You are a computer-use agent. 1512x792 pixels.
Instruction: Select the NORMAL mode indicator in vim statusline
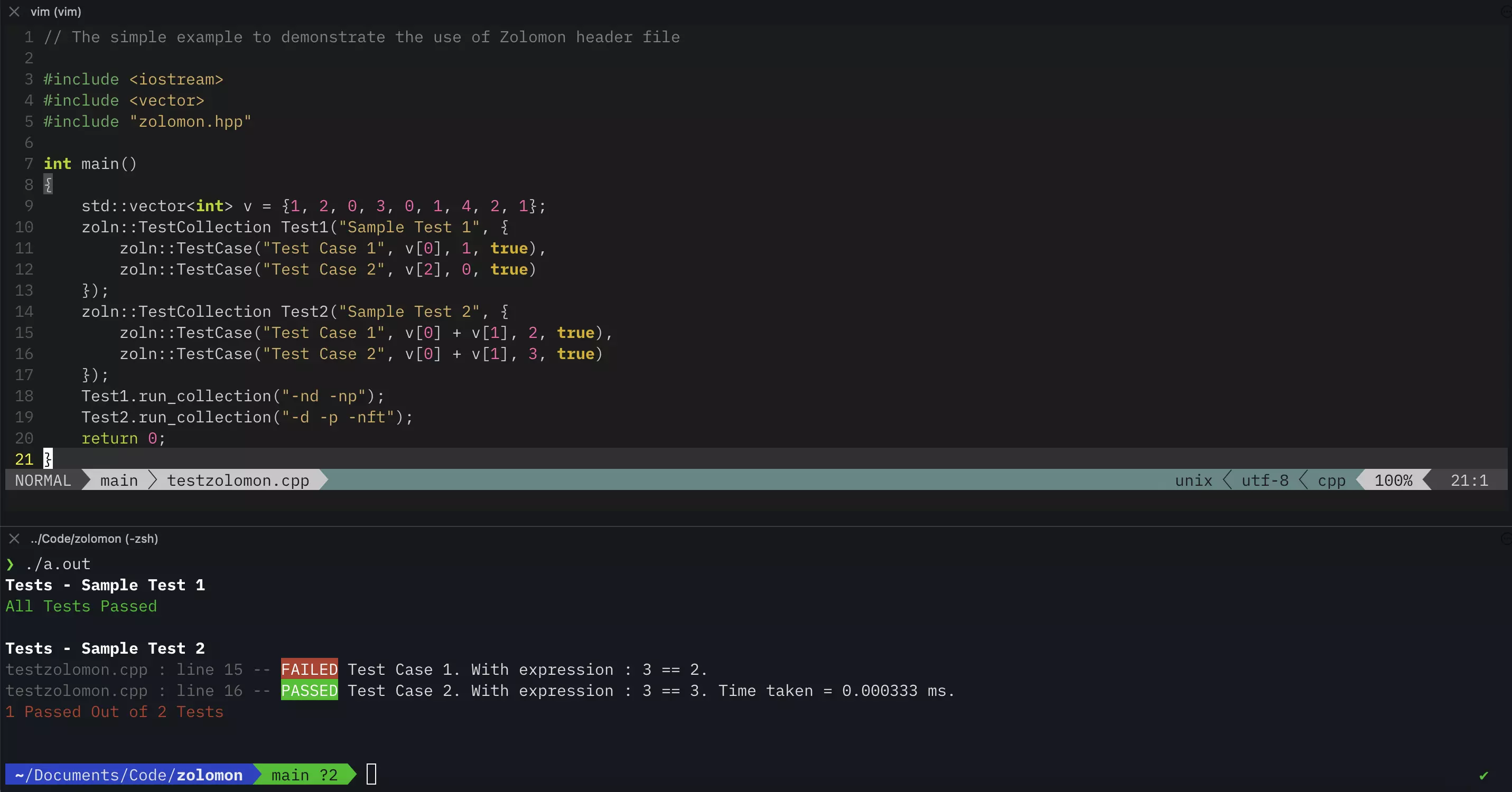41,480
